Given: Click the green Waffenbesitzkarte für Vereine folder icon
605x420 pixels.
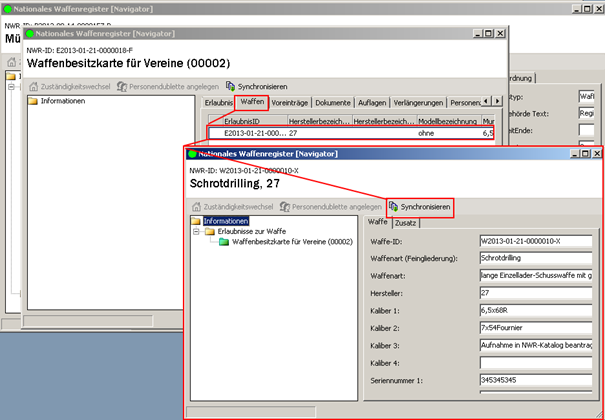Looking at the screenshot, I should [224, 242].
